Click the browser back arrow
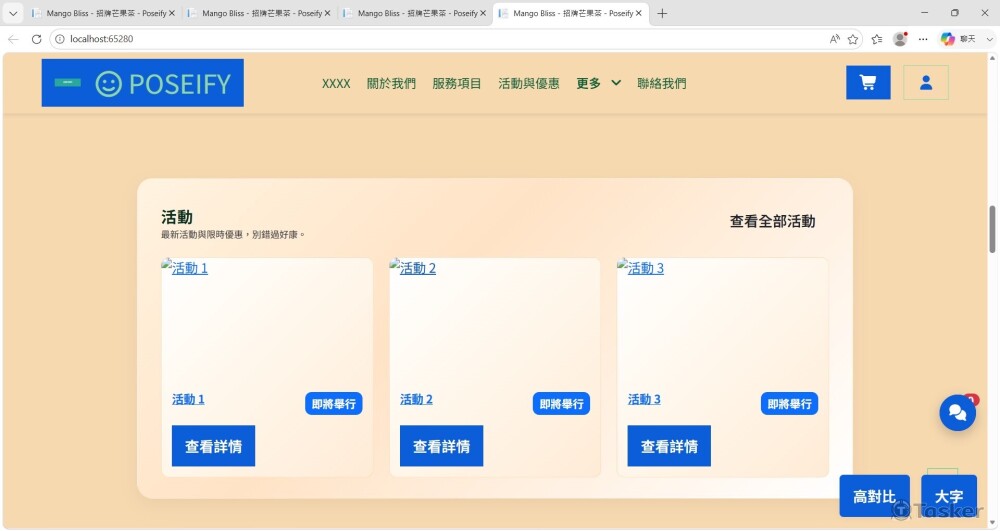Viewport: 1000px width, 531px height. (13, 39)
